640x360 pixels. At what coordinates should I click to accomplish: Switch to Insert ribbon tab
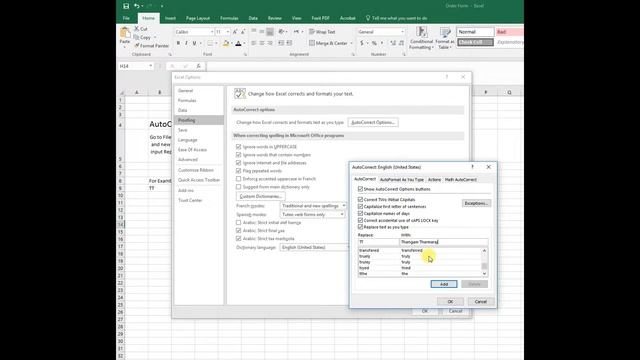pyautogui.click(x=170, y=18)
